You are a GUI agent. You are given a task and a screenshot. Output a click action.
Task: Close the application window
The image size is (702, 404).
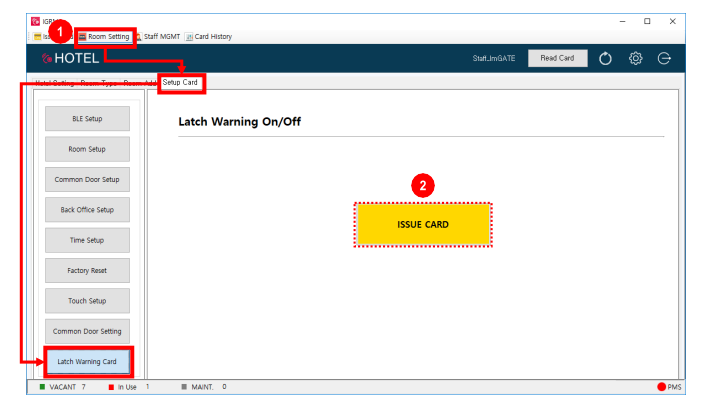(x=672, y=21)
